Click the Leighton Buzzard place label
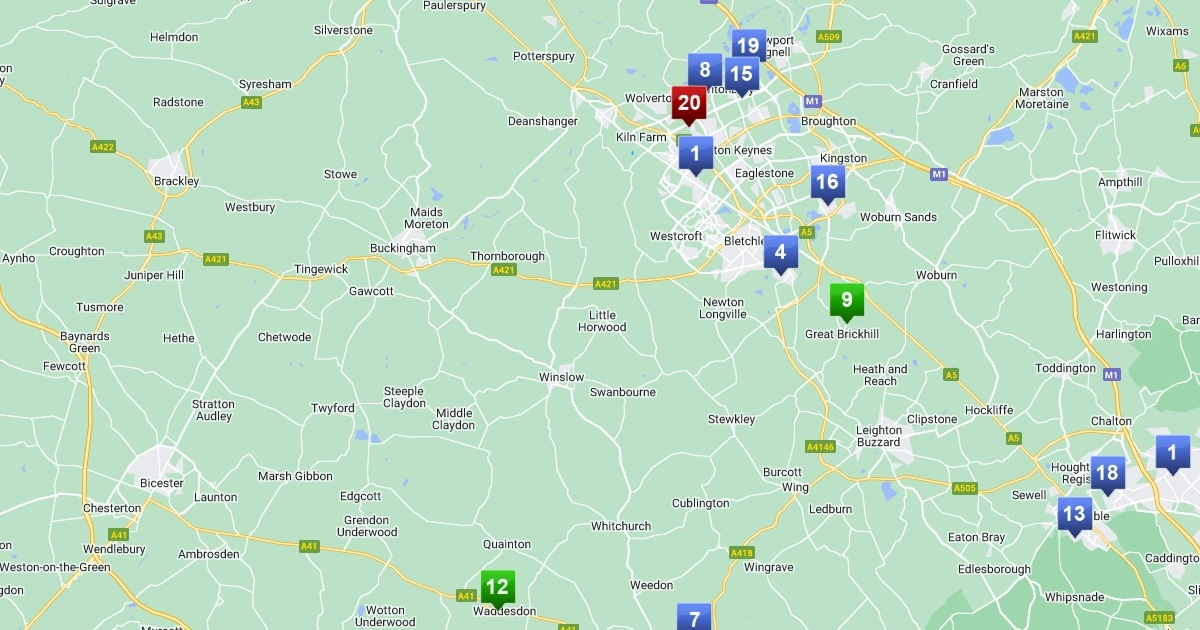Image resolution: width=1200 pixels, height=630 pixels. tap(879, 436)
